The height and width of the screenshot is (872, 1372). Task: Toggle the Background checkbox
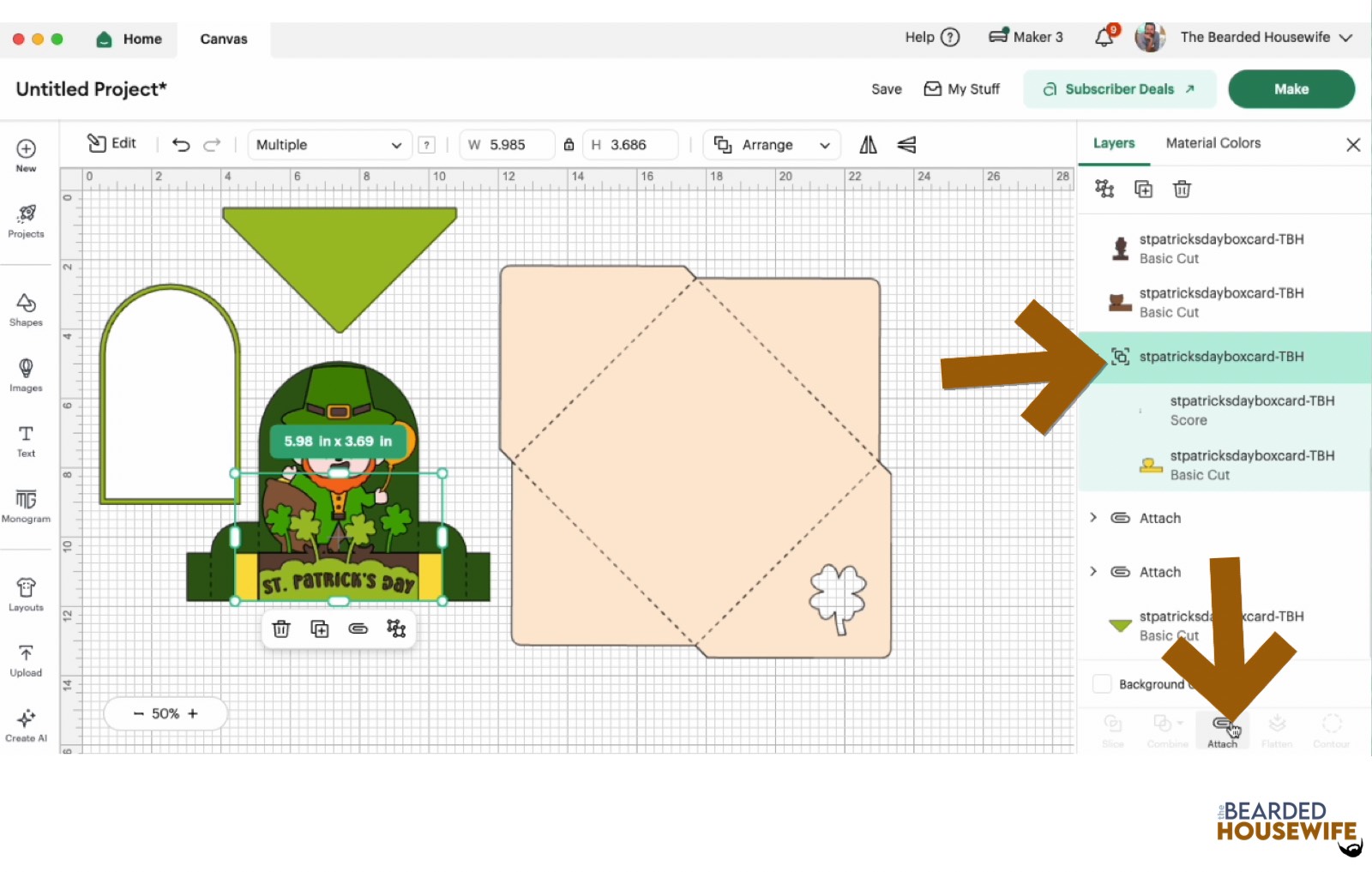(x=1102, y=684)
